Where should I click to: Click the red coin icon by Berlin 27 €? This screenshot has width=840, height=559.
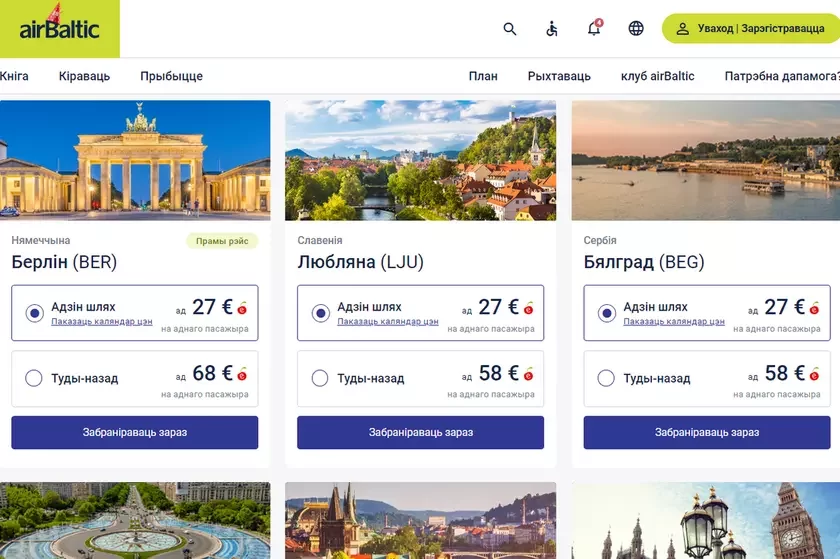click(242, 309)
